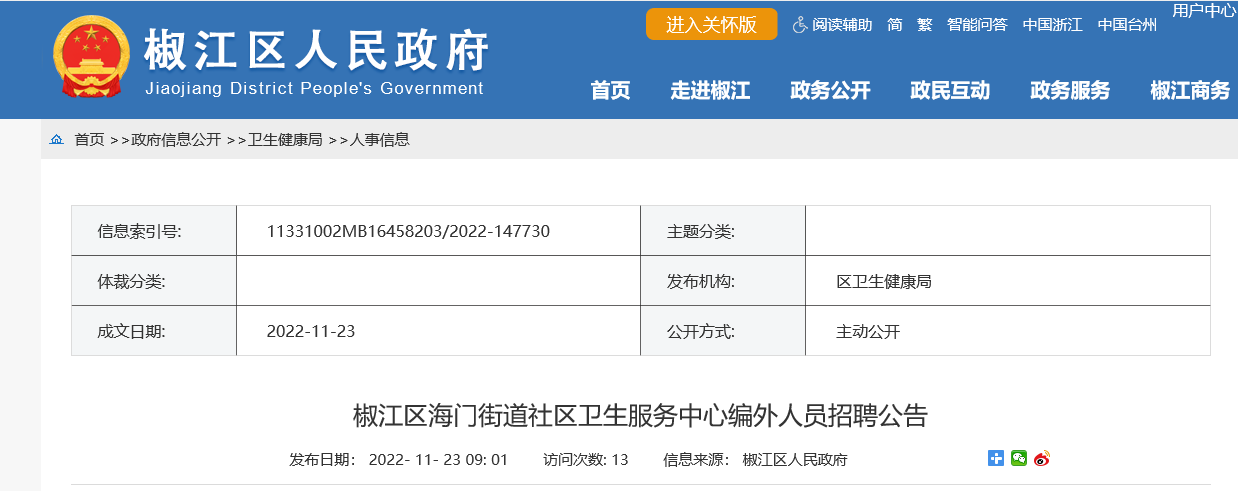Click 首页 breadcrumb link
1238x491 pixels.
(x=89, y=140)
